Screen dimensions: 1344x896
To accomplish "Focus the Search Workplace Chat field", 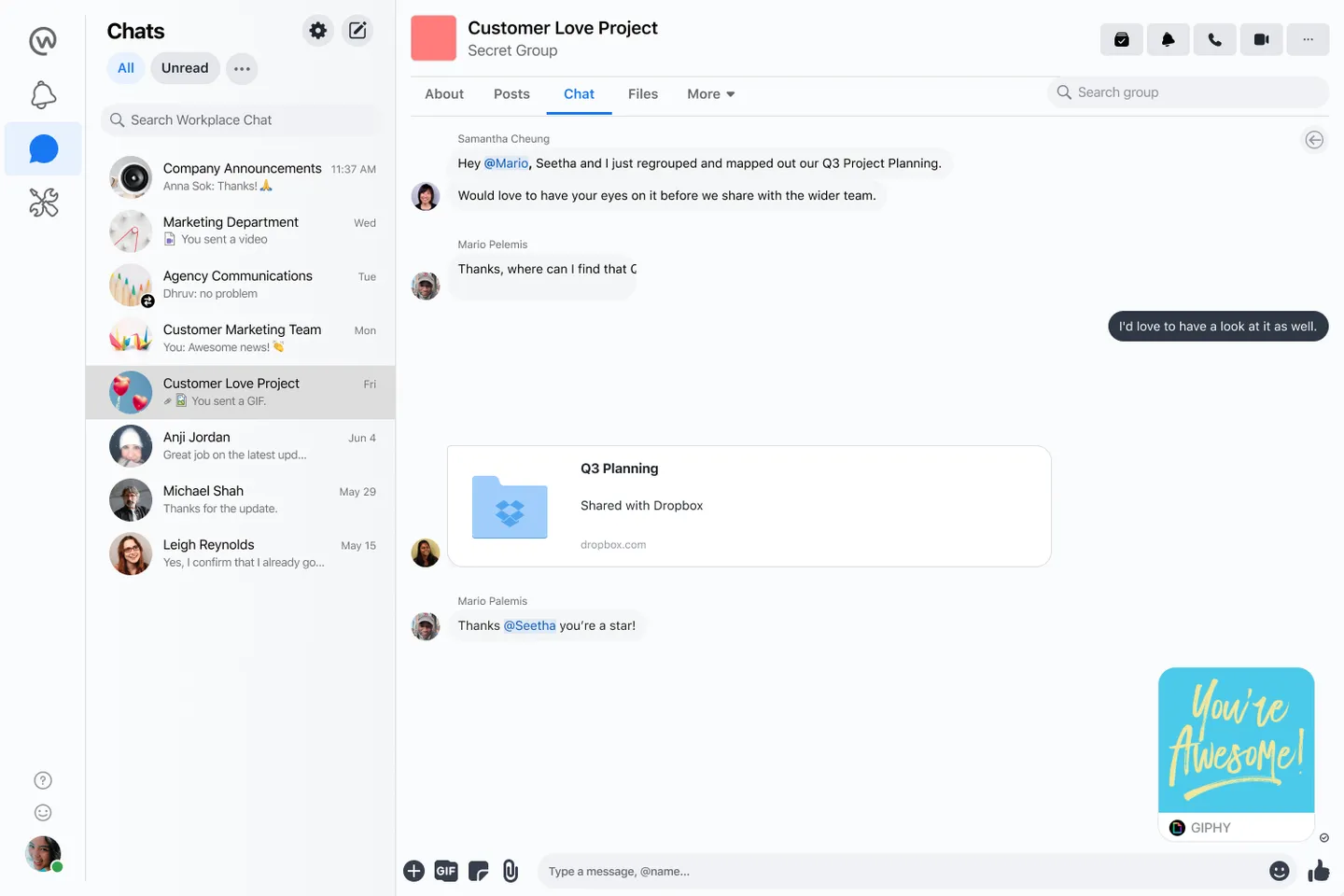I will click(x=241, y=119).
